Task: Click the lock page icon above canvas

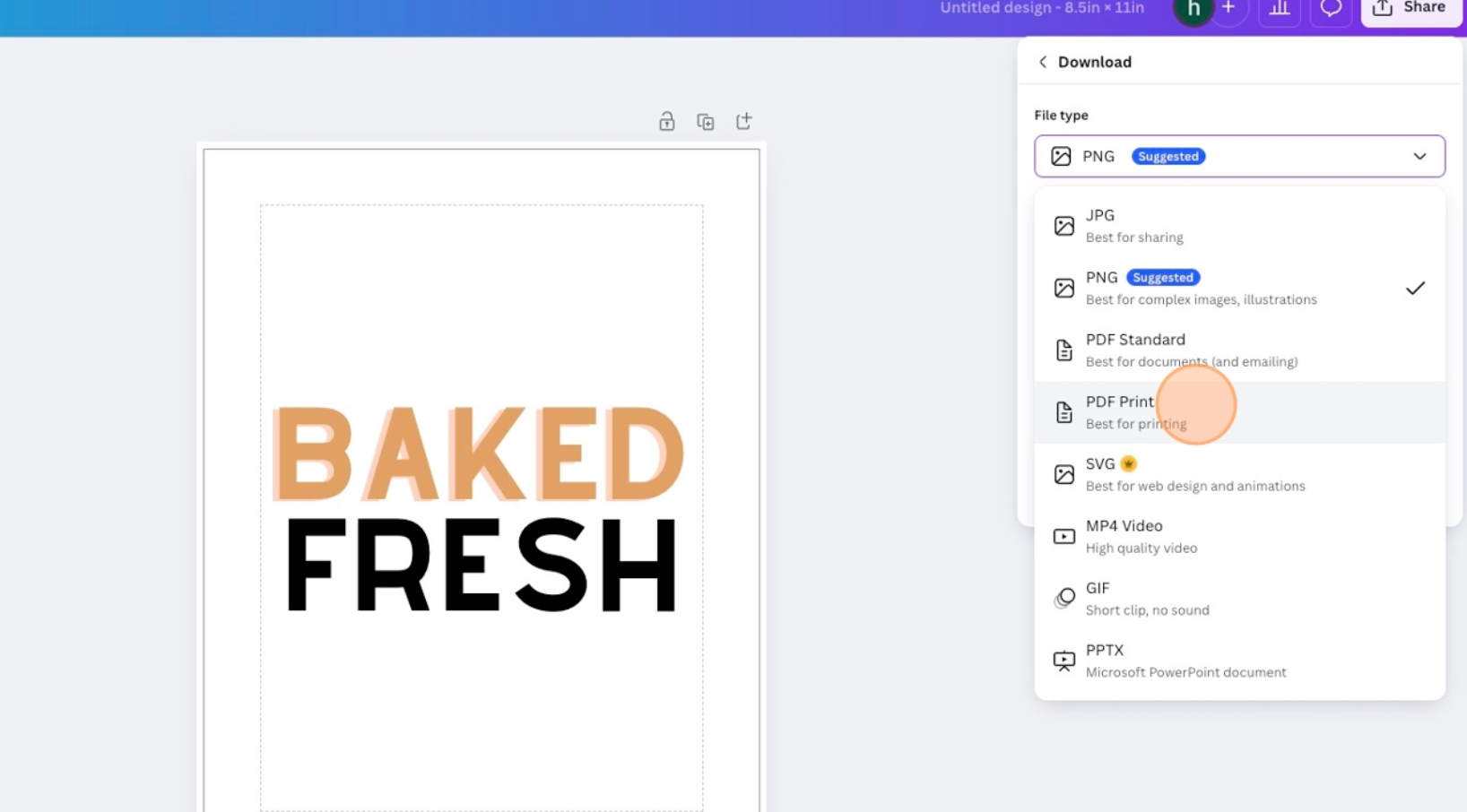Action: [666, 122]
